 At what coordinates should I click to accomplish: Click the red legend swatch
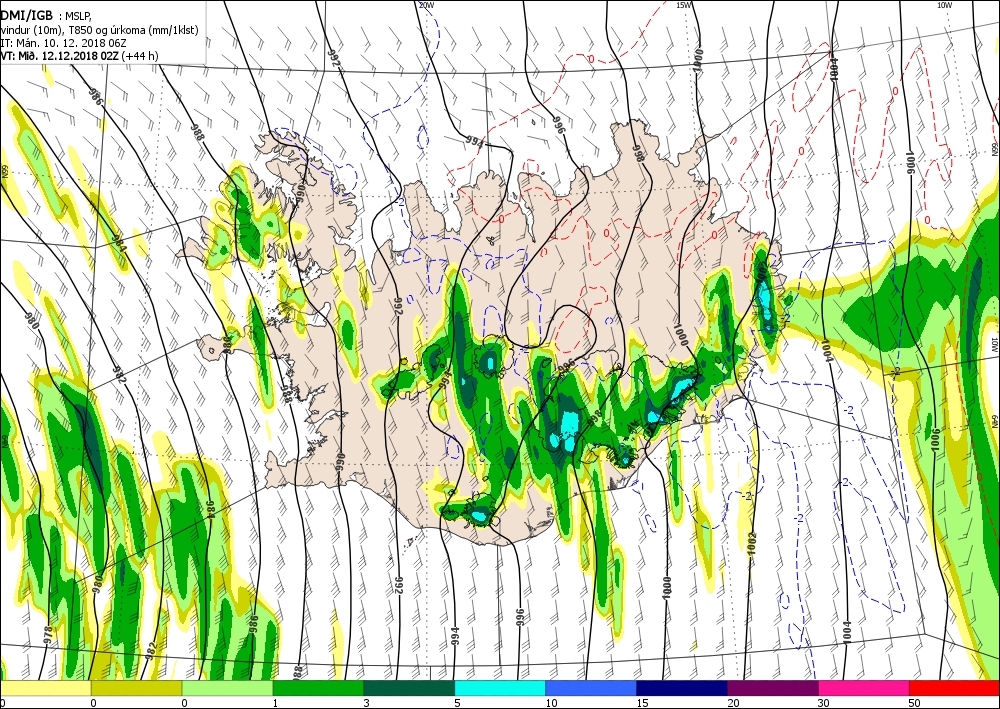click(x=955, y=688)
